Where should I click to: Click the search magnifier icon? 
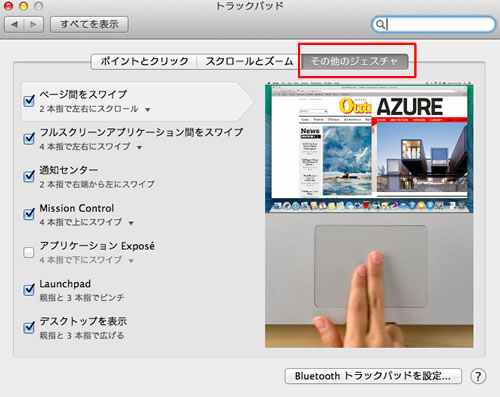pos(380,24)
